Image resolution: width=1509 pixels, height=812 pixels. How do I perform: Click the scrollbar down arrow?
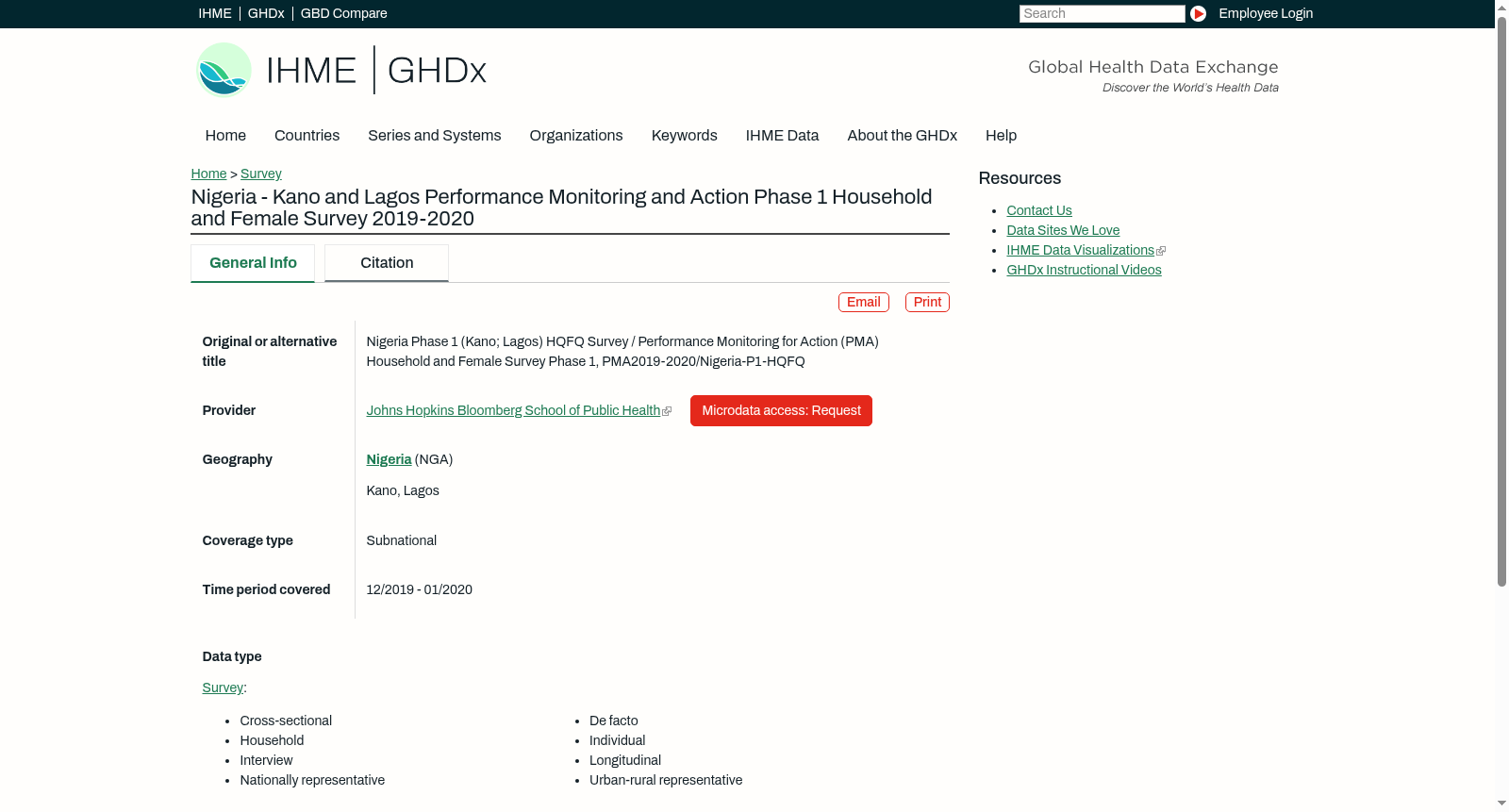pyautogui.click(x=1501, y=804)
